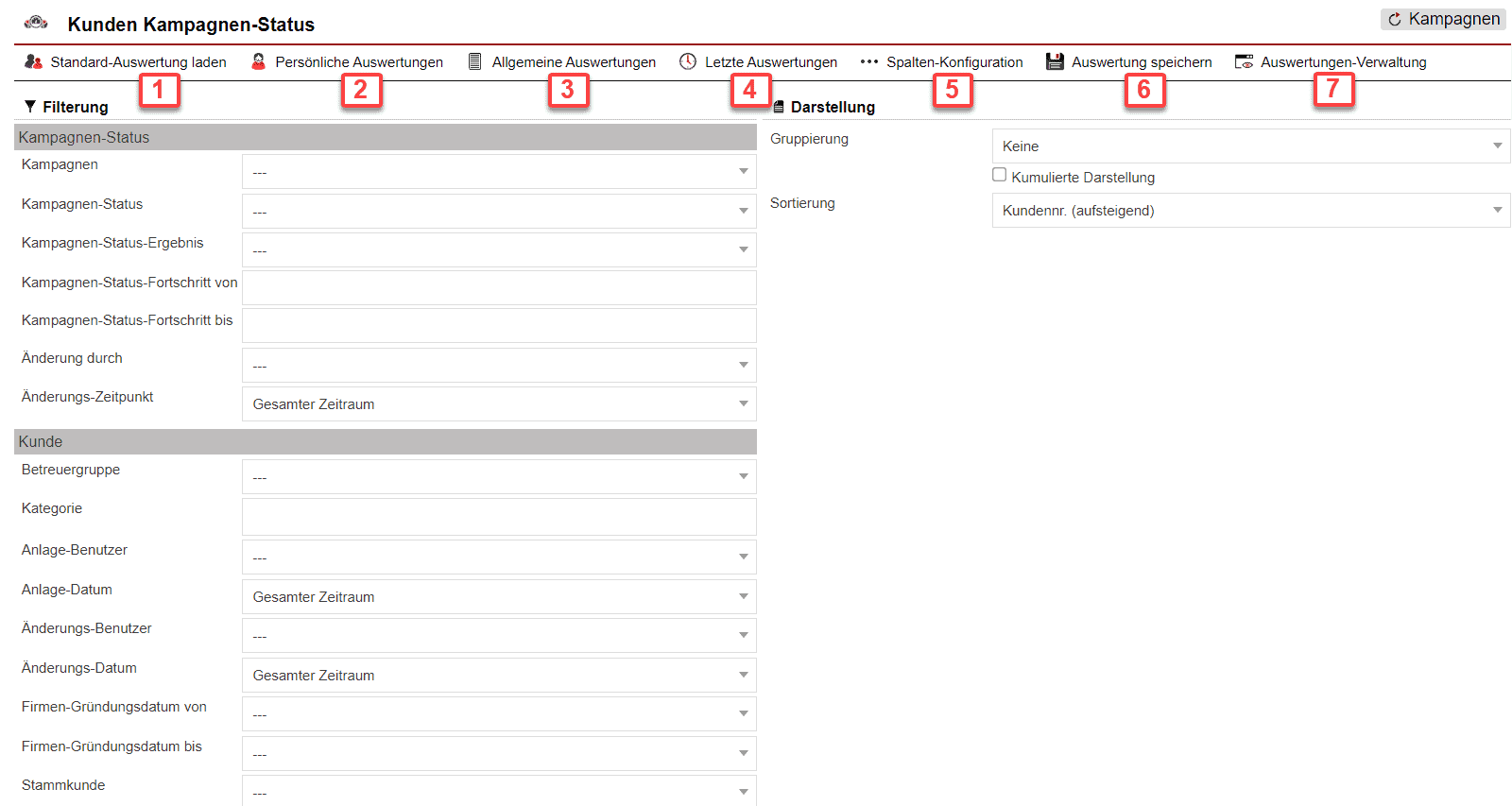Click the Auswertungen-Verwaltung icon
The height and width of the screenshot is (806, 1512).
pos(1244,61)
